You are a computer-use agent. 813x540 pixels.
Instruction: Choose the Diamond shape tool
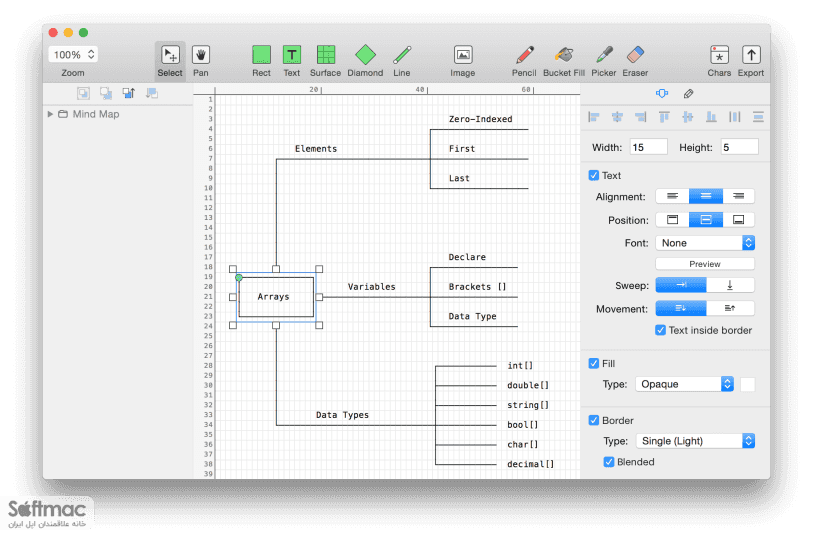[365, 61]
